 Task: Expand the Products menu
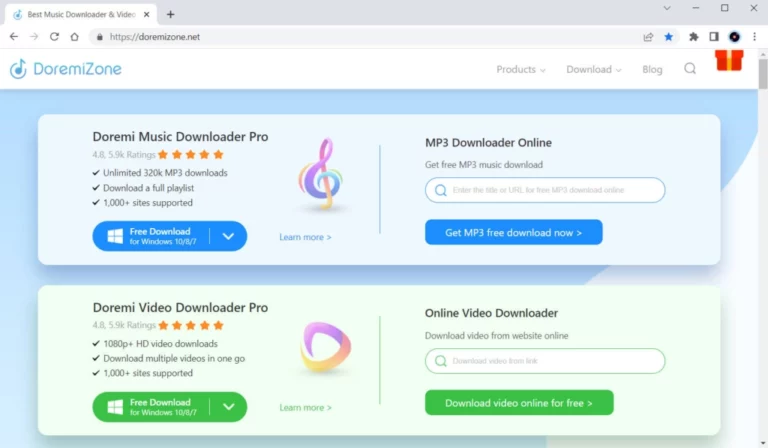[521, 70]
